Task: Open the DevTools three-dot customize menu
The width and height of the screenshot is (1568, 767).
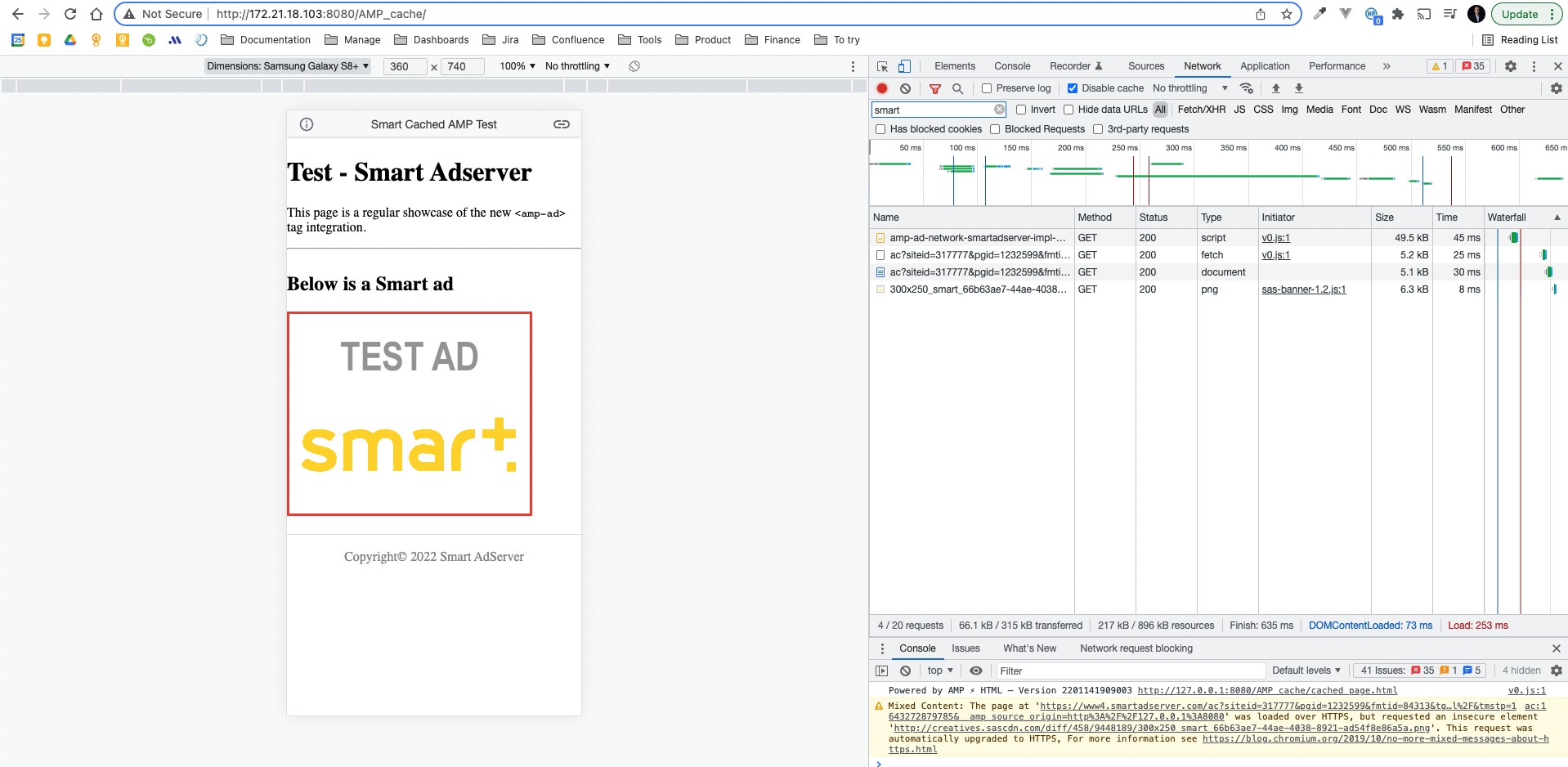Action: pos(1534,66)
